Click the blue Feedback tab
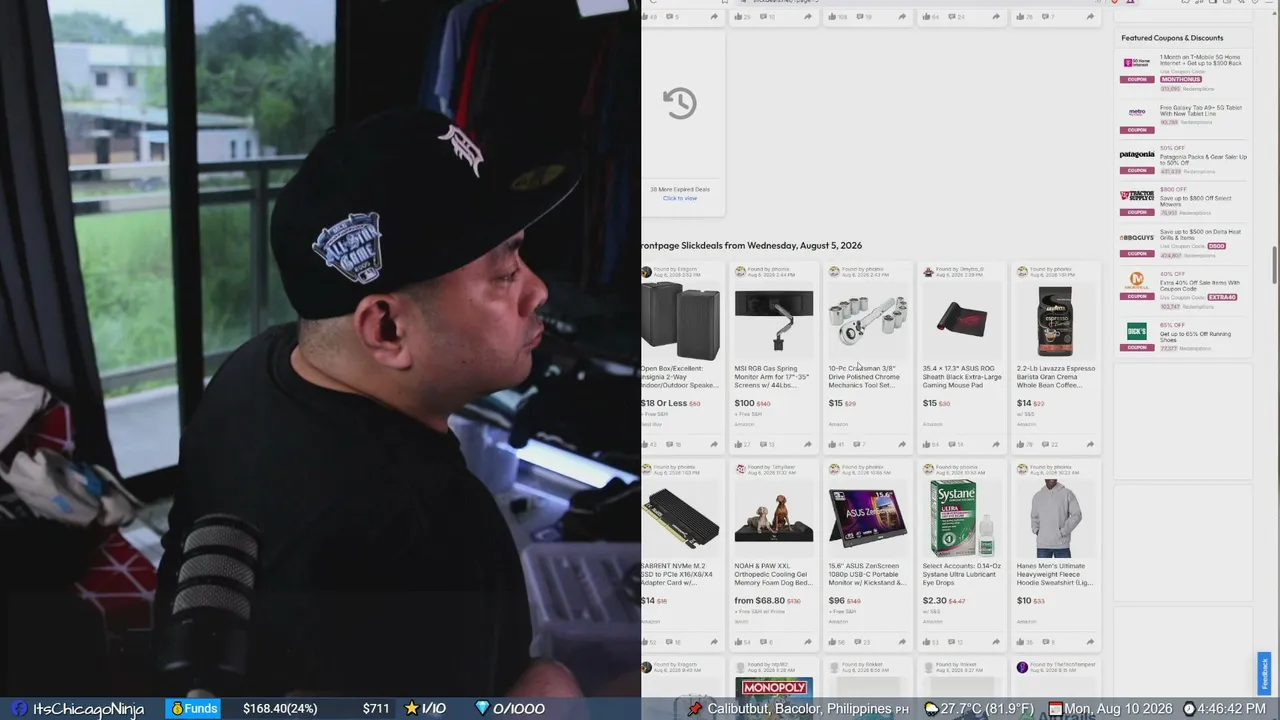The width and height of the screenshot is (1280, 720). [x=1264, y=674]
